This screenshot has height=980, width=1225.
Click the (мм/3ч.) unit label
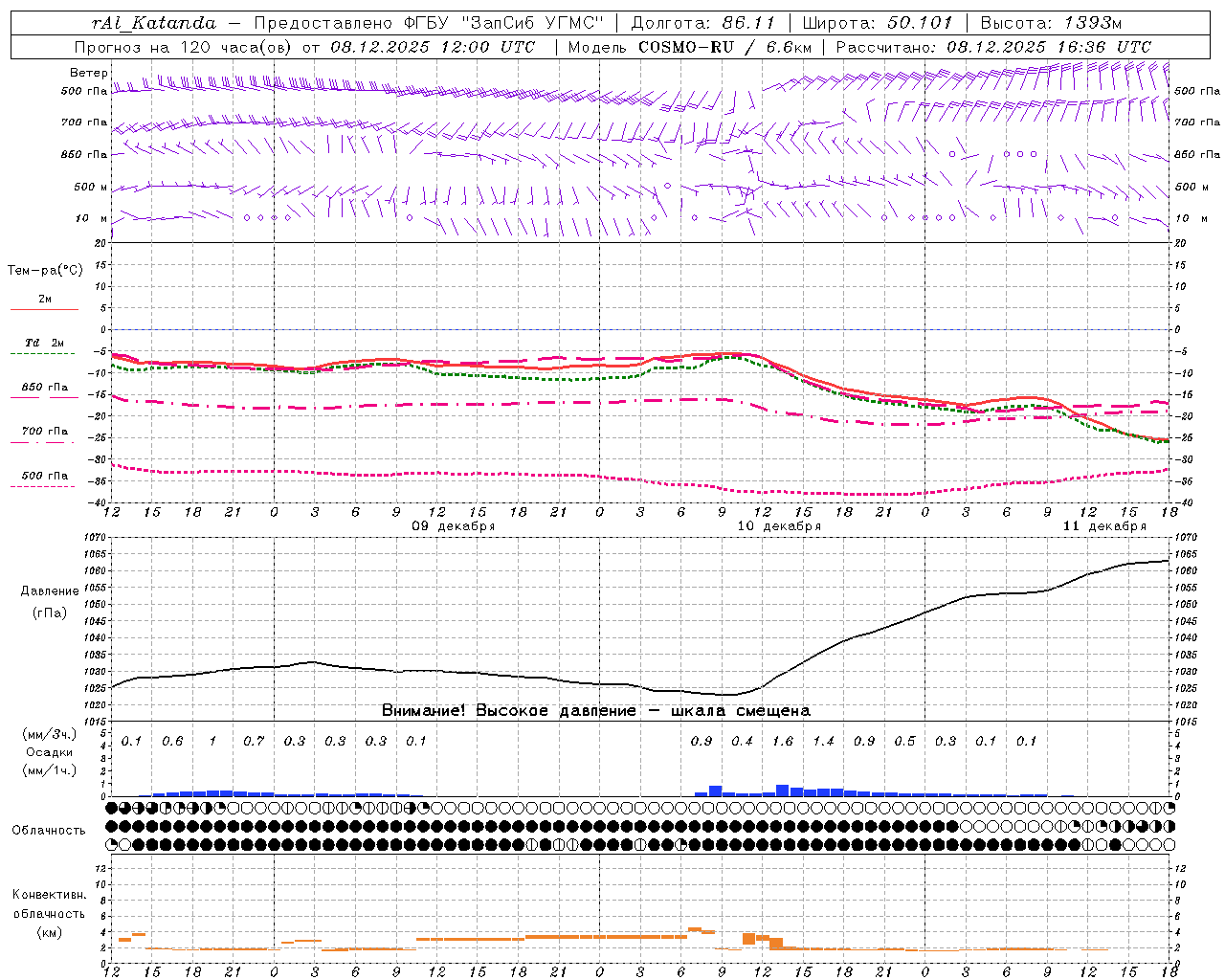[50, 735]
